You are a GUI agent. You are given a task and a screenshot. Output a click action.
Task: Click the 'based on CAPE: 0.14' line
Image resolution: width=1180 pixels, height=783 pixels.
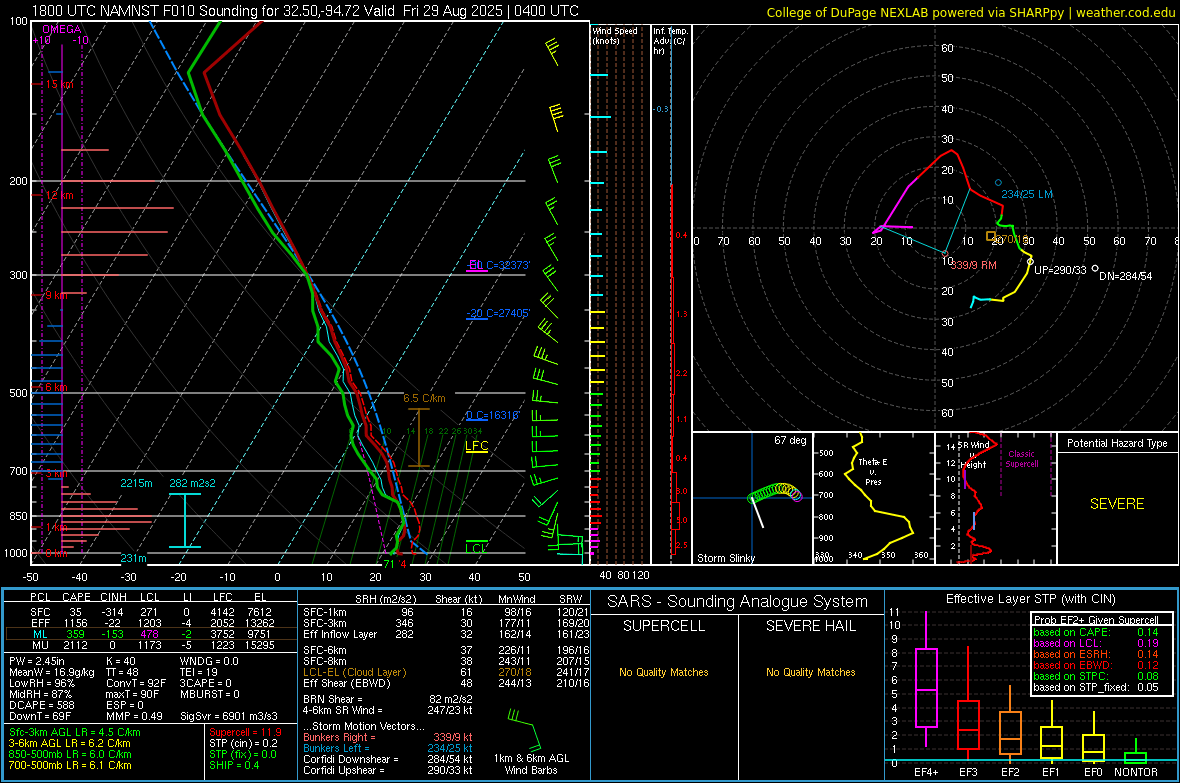click(1096, 632)
